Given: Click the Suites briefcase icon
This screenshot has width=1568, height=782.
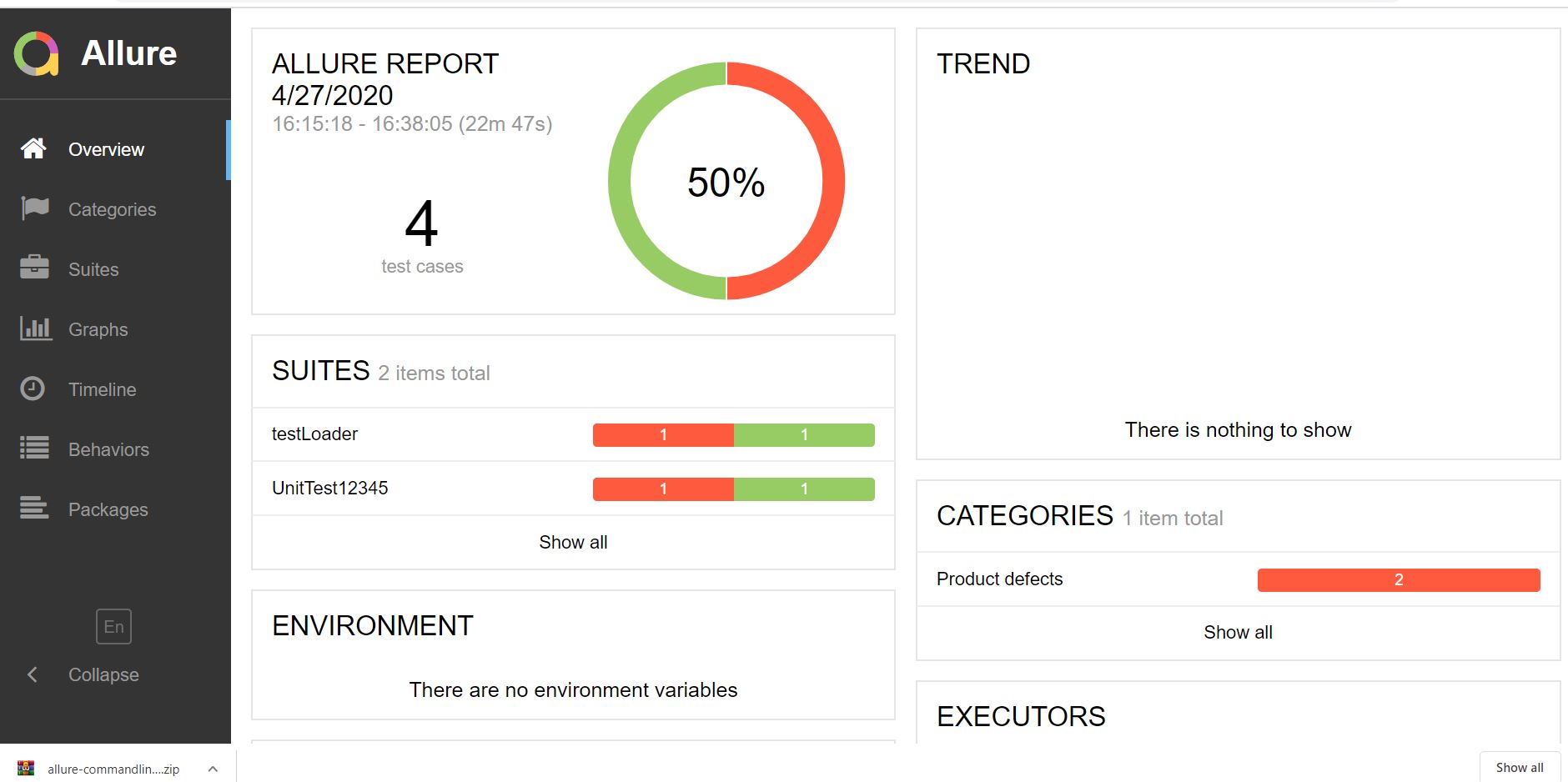Looking at the screenshot, I should pyautogui.click(x=34, y=268).
